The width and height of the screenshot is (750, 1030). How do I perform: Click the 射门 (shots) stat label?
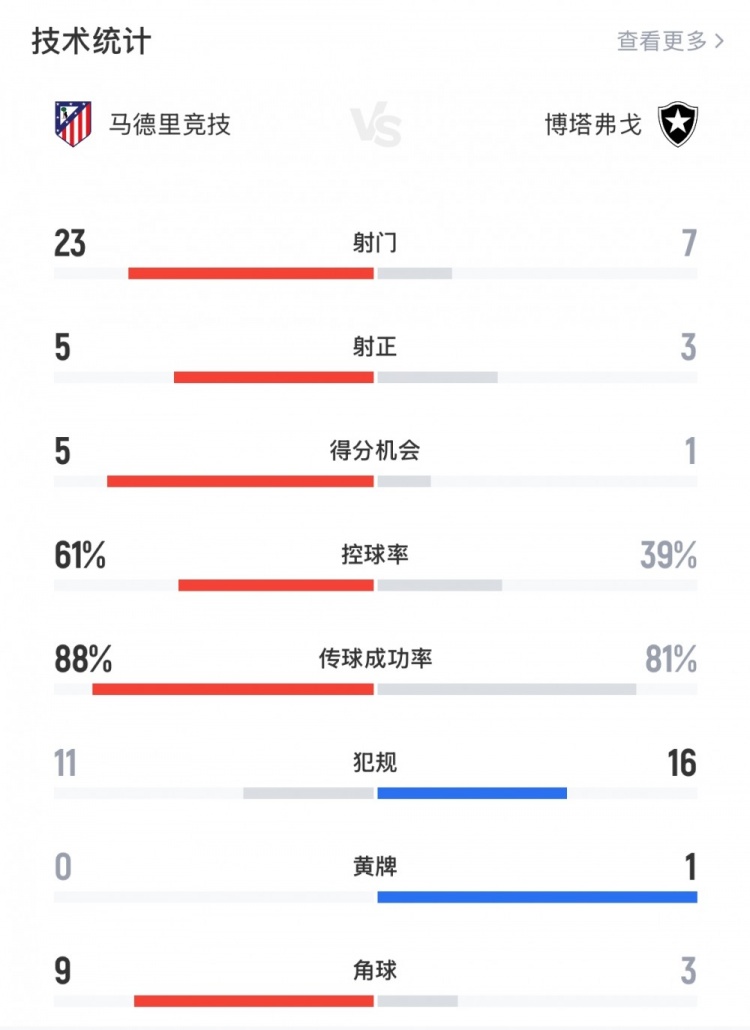(375, 243)
